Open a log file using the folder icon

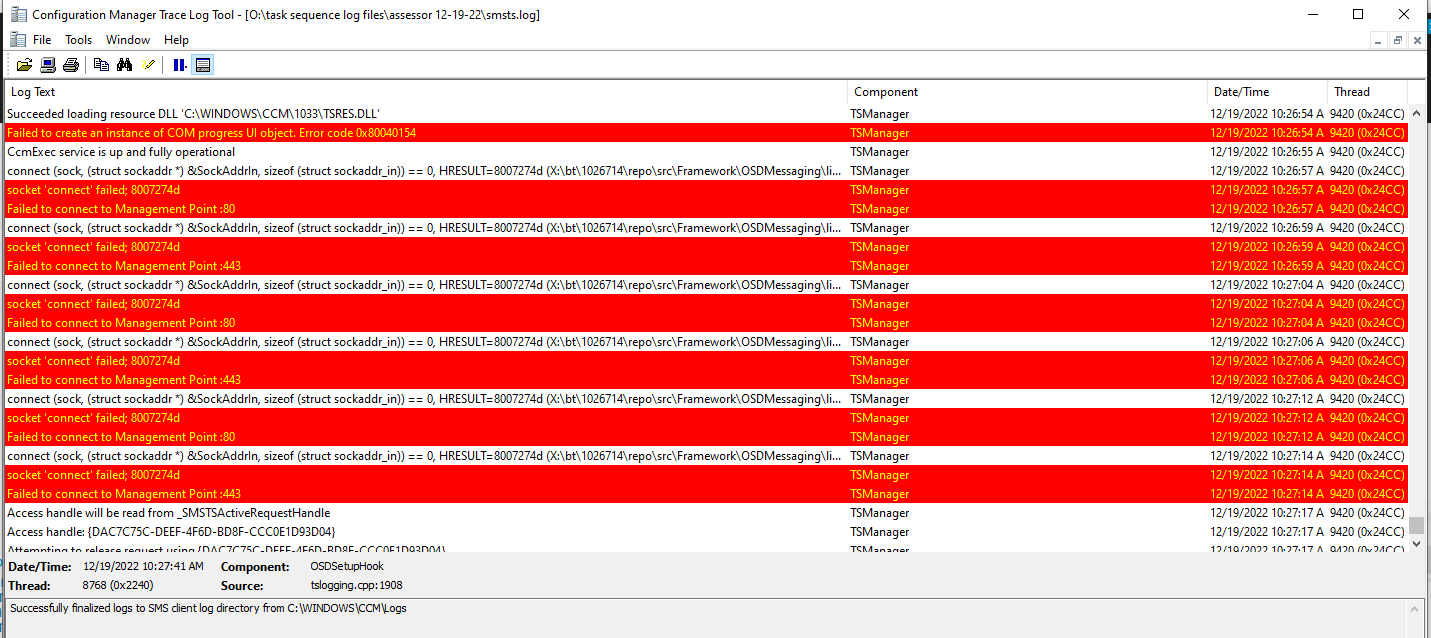(24, 64)
